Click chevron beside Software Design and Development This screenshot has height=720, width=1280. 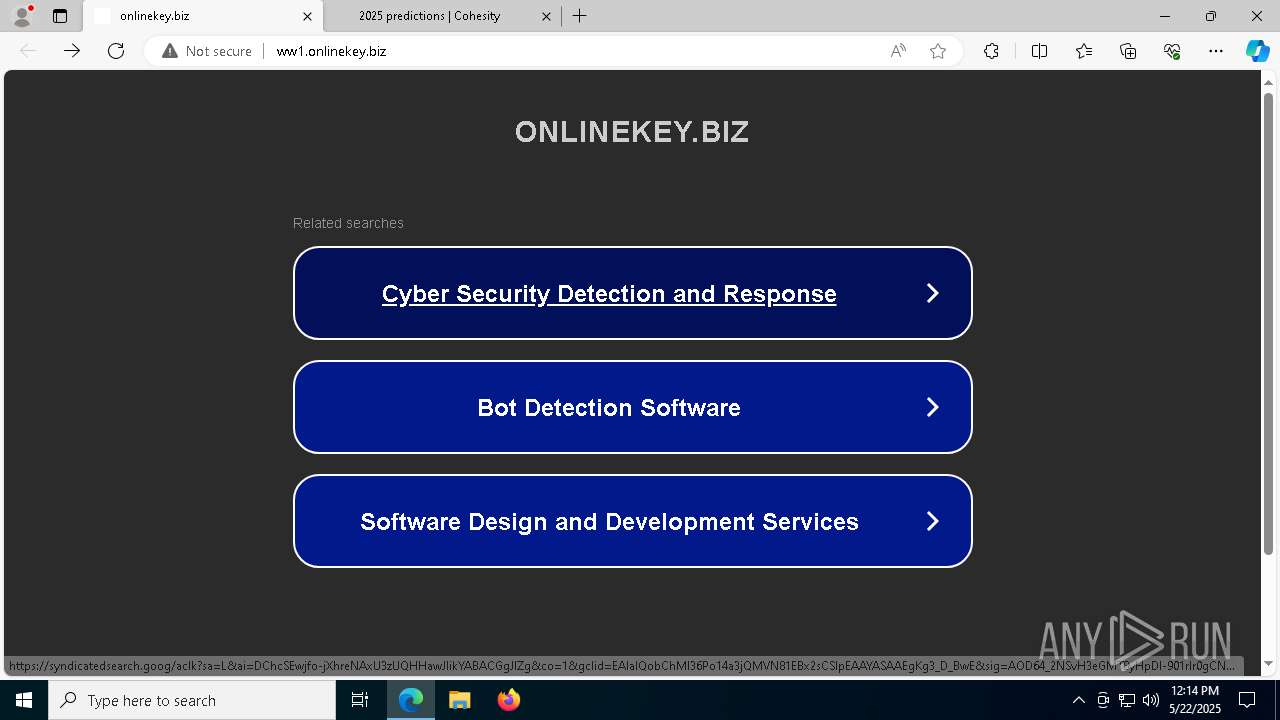pyautogui.click(x=932, y=521)
